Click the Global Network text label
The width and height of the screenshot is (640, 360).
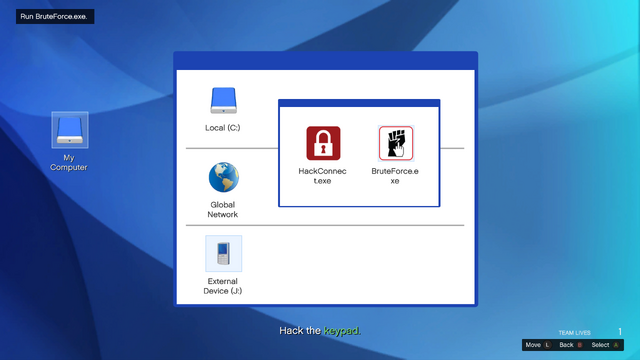(222, 209)
